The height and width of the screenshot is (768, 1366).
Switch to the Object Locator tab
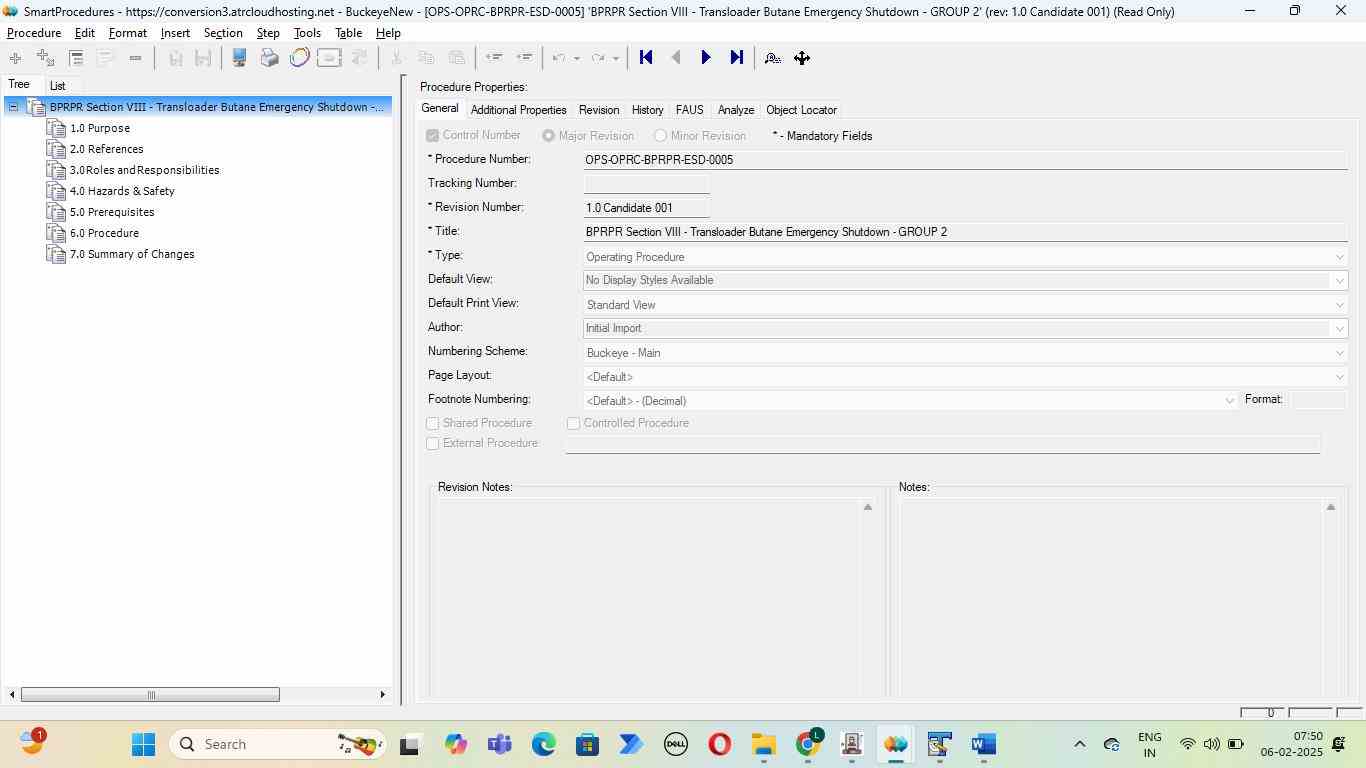point(801,110)
